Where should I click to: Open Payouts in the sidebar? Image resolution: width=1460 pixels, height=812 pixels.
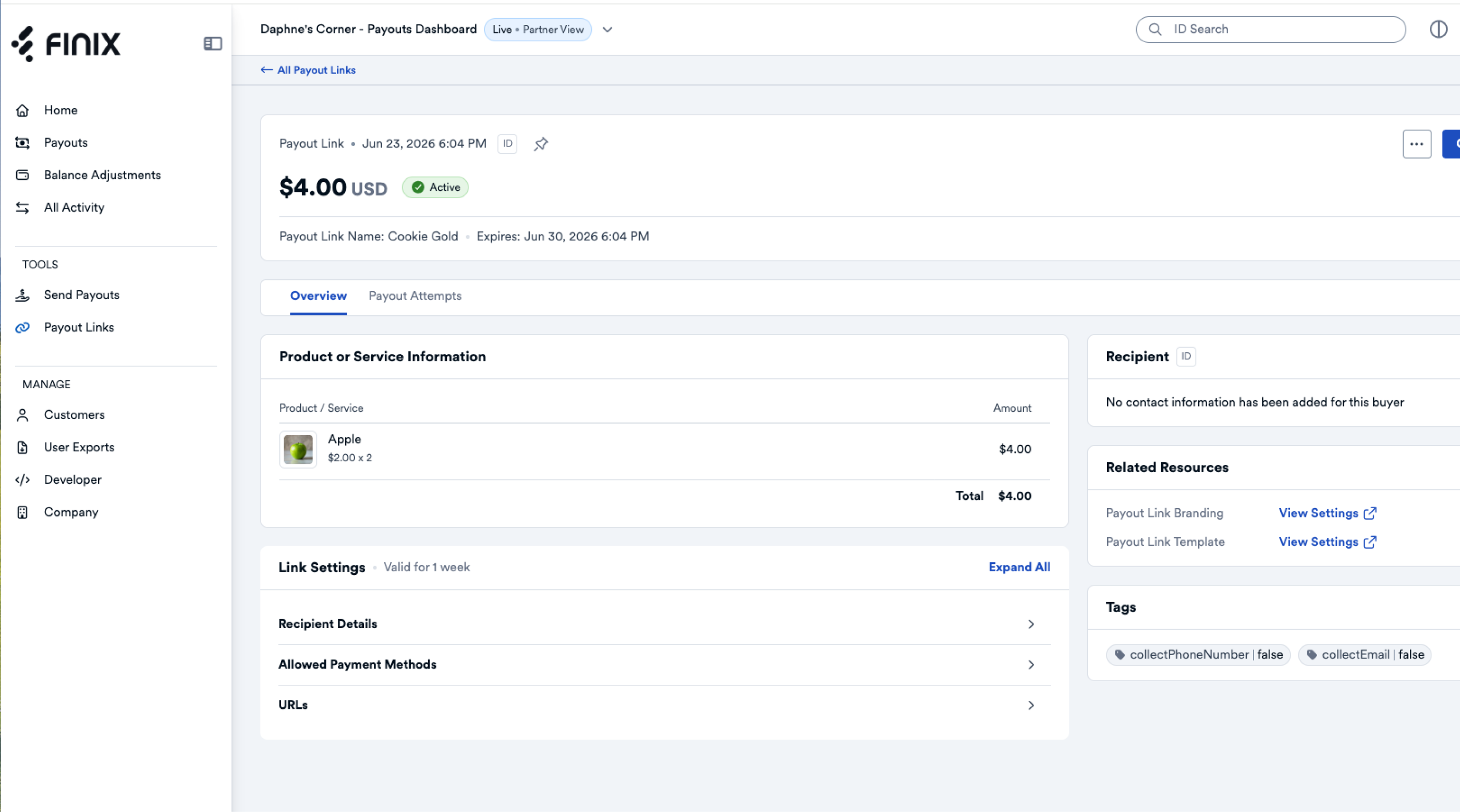click(x=66, y=142)
